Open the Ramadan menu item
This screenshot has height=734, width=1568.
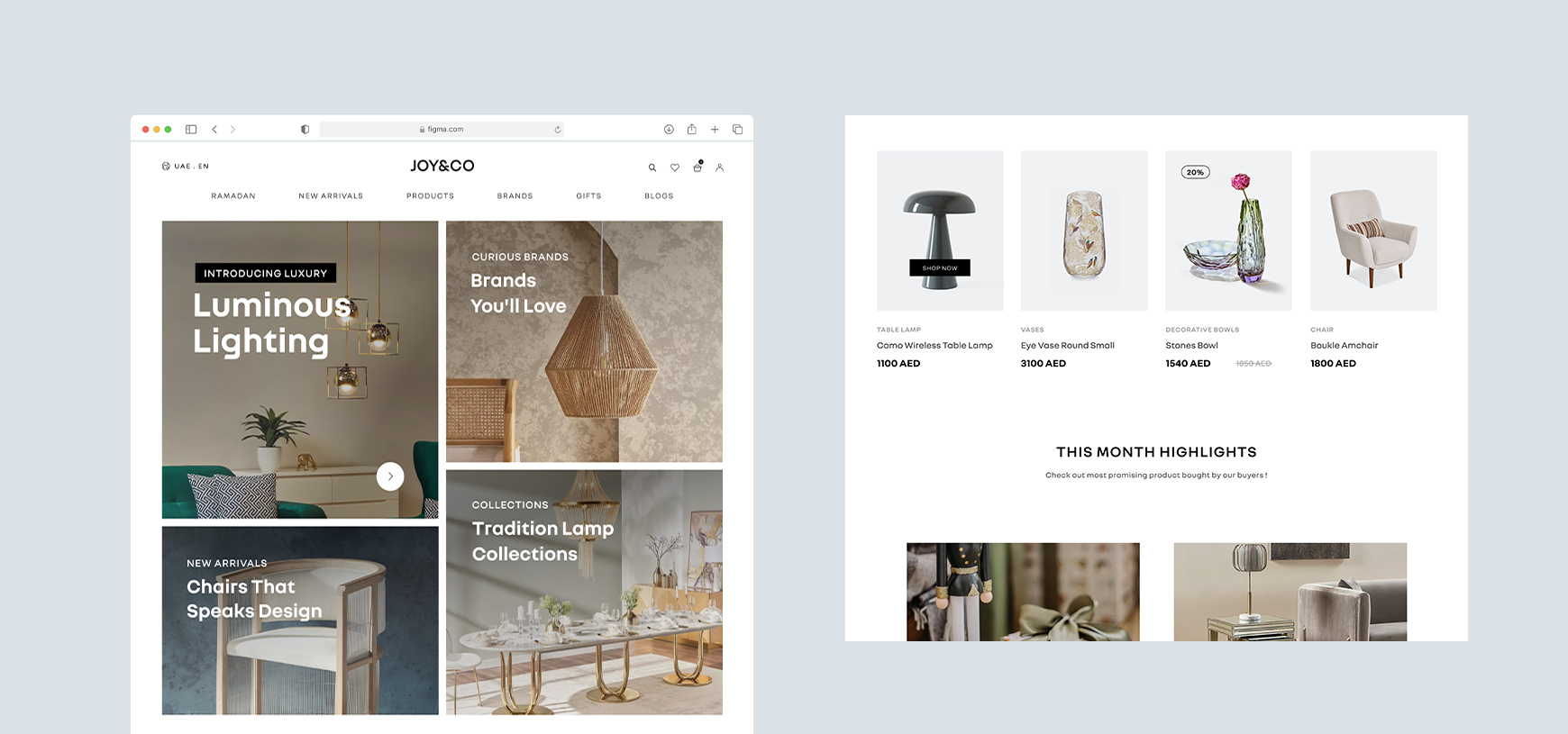233,196
